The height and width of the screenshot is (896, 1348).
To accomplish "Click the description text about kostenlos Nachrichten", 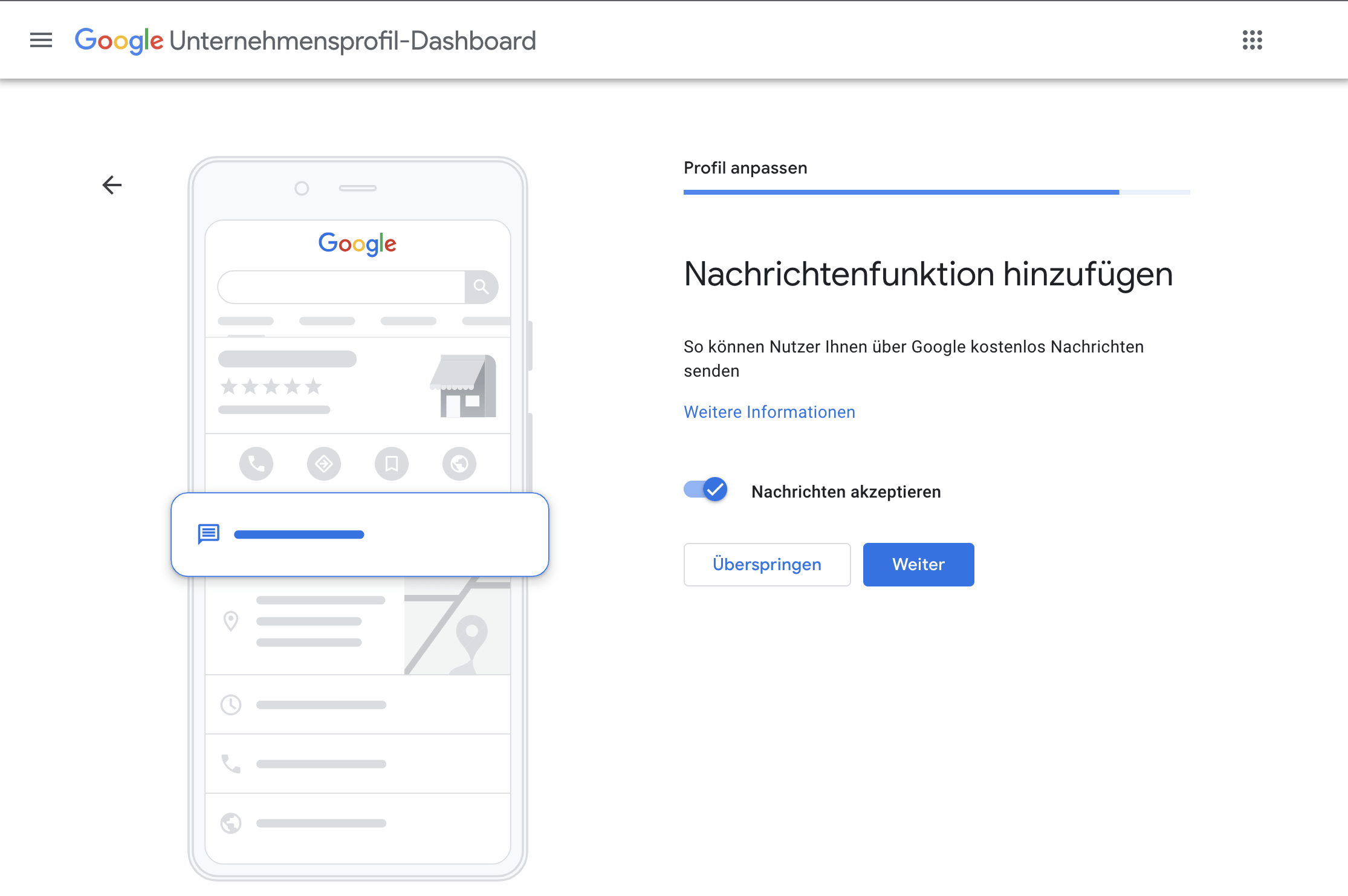I will coord(913,359).
